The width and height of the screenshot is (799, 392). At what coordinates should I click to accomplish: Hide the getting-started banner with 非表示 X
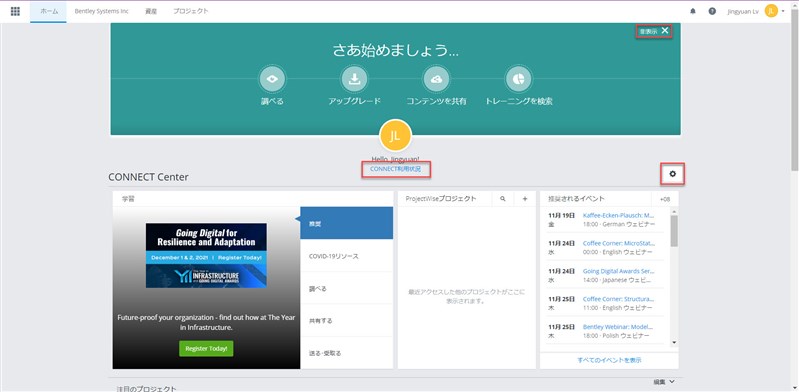pyautogui.click(x=654, y=31)
